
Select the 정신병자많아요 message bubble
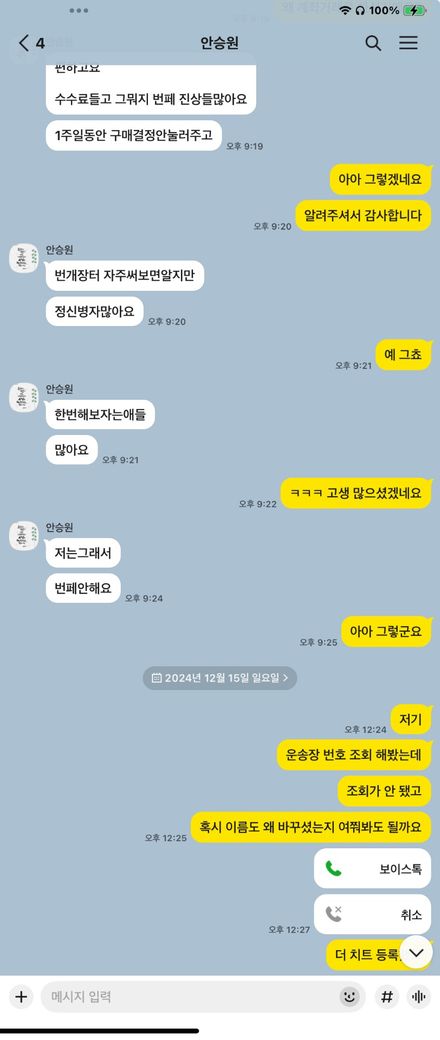94,312
